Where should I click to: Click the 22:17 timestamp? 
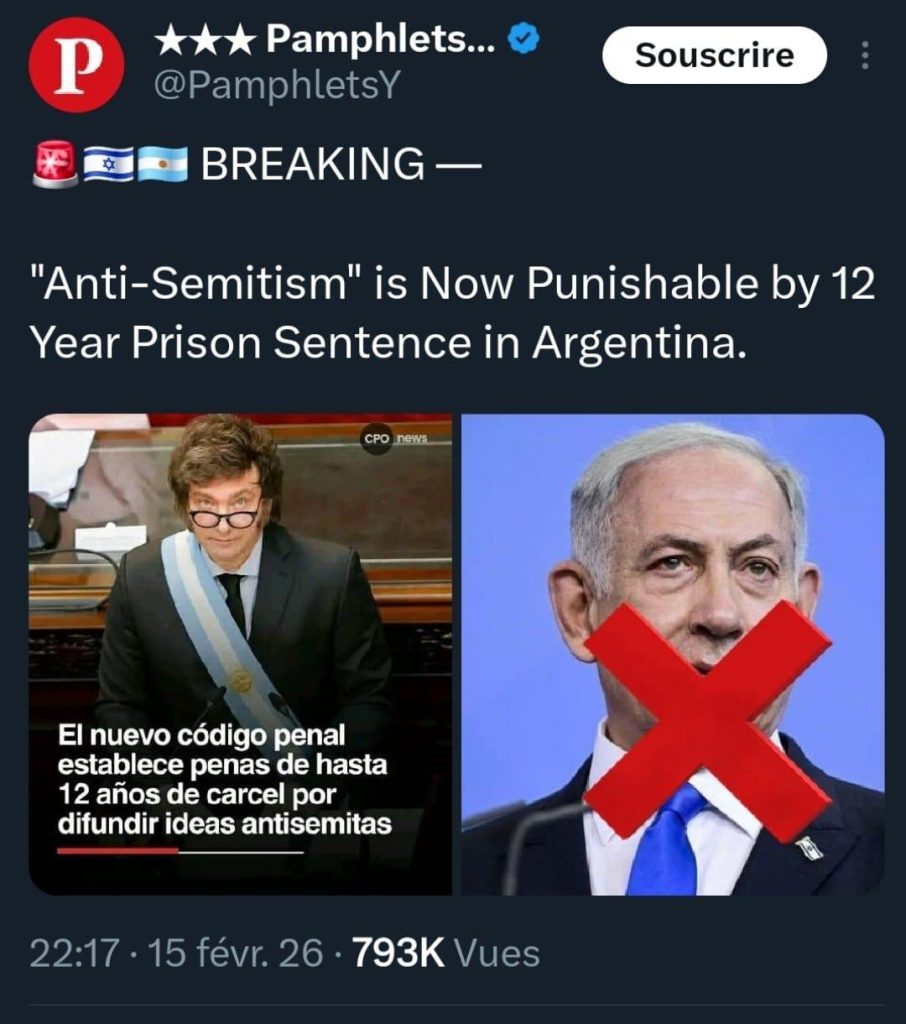75,953
